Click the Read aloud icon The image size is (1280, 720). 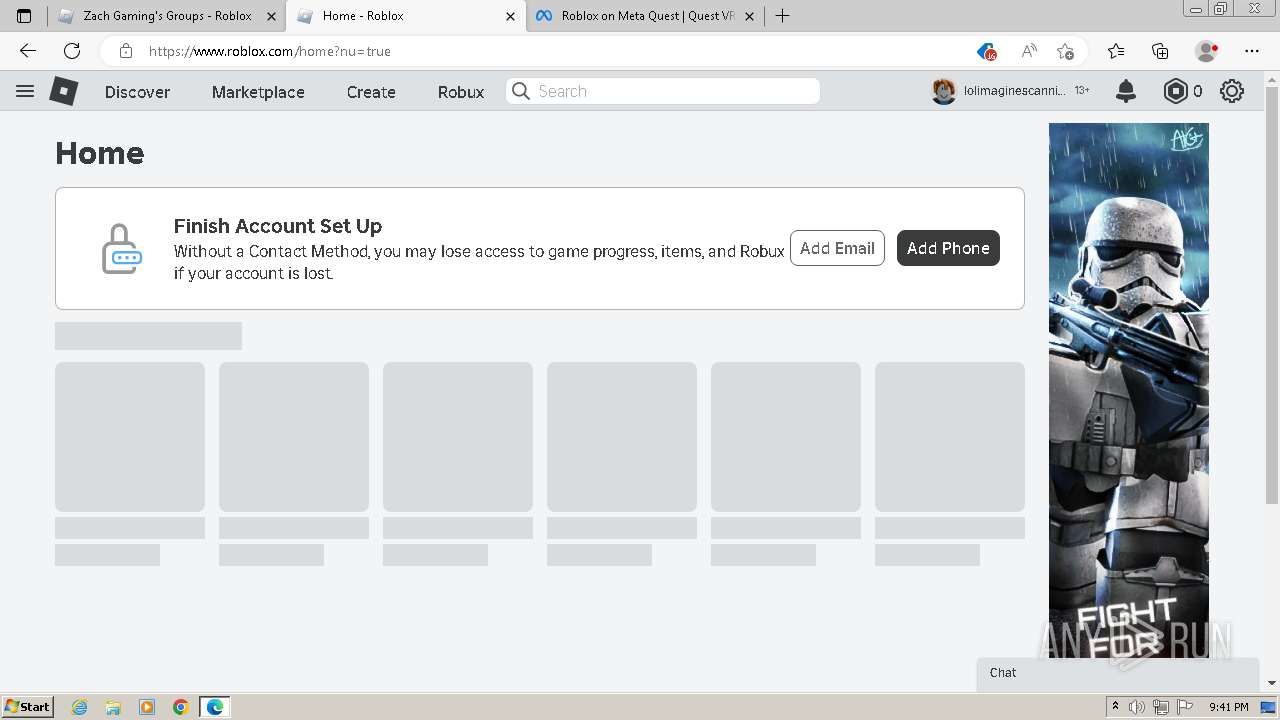pyautogui.click(x=1028, y=51)
